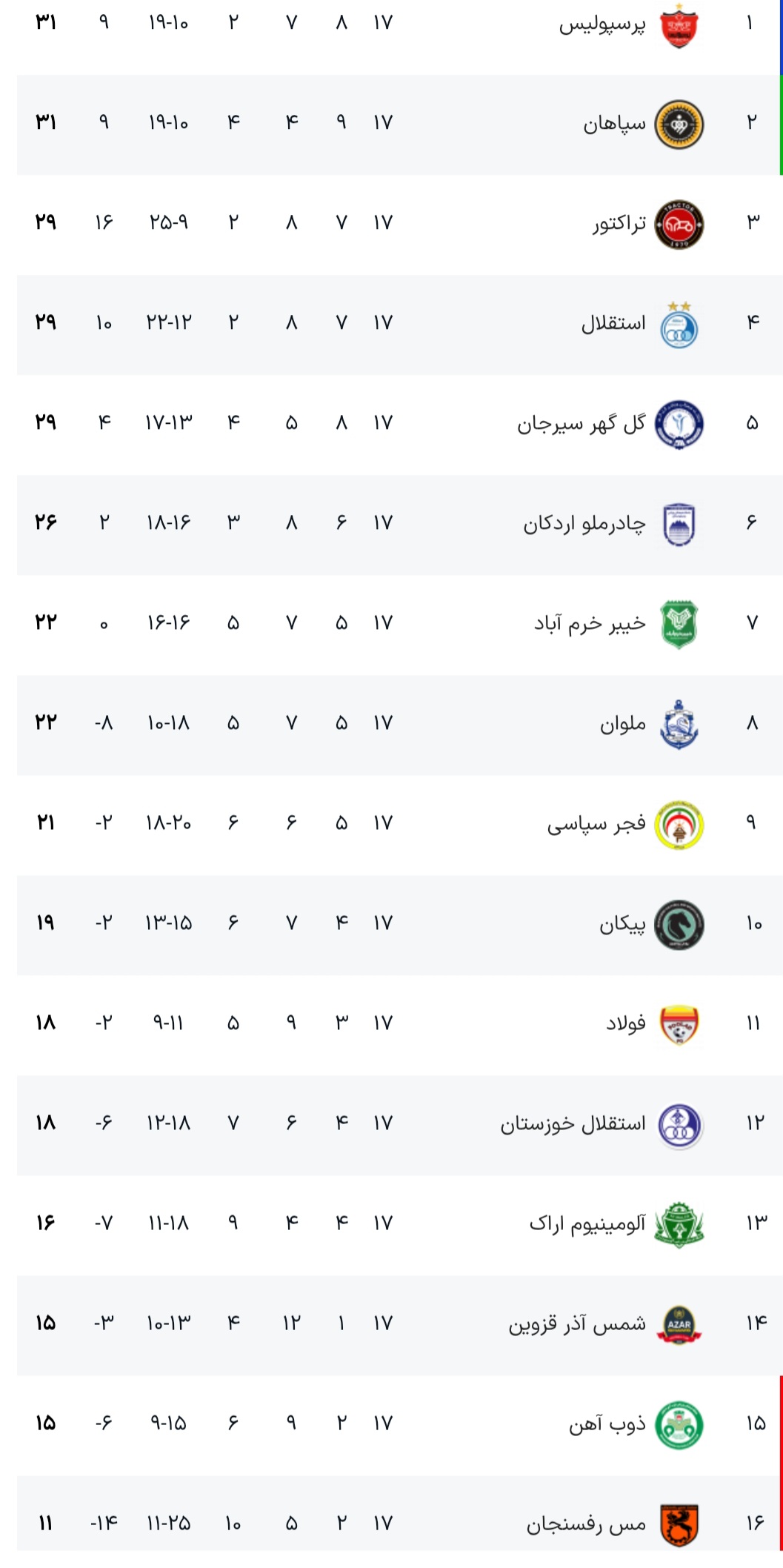The height and width of the screenshot is (1568, 783).
Task: Select the Gol Gohar Sirjan logo
Action: tap(679, 425)
